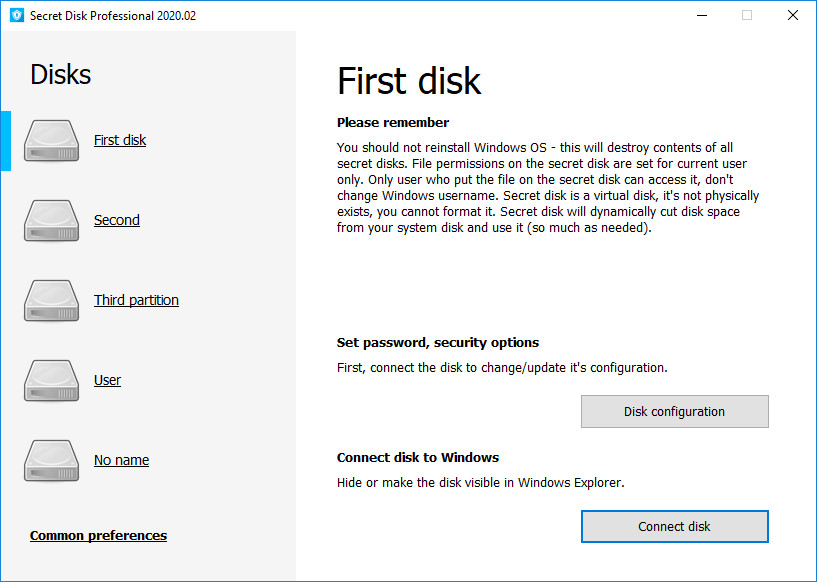Viewport: 817px width, 582px height.
Task: Minimize the Secret Disk window
Action: 702,16
